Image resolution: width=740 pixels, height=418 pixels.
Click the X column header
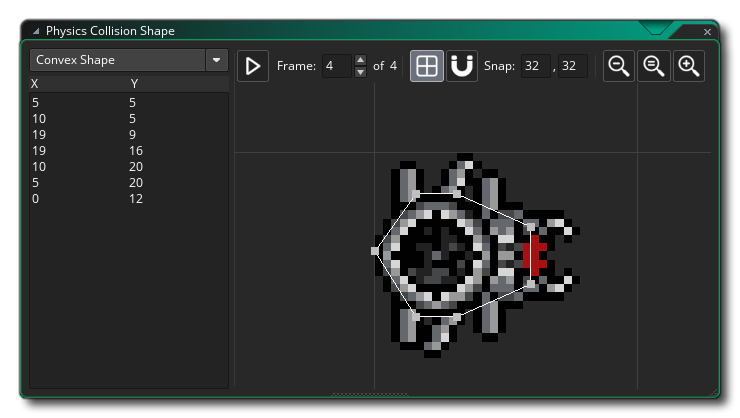pyautogui.click(x=36, y=84)
